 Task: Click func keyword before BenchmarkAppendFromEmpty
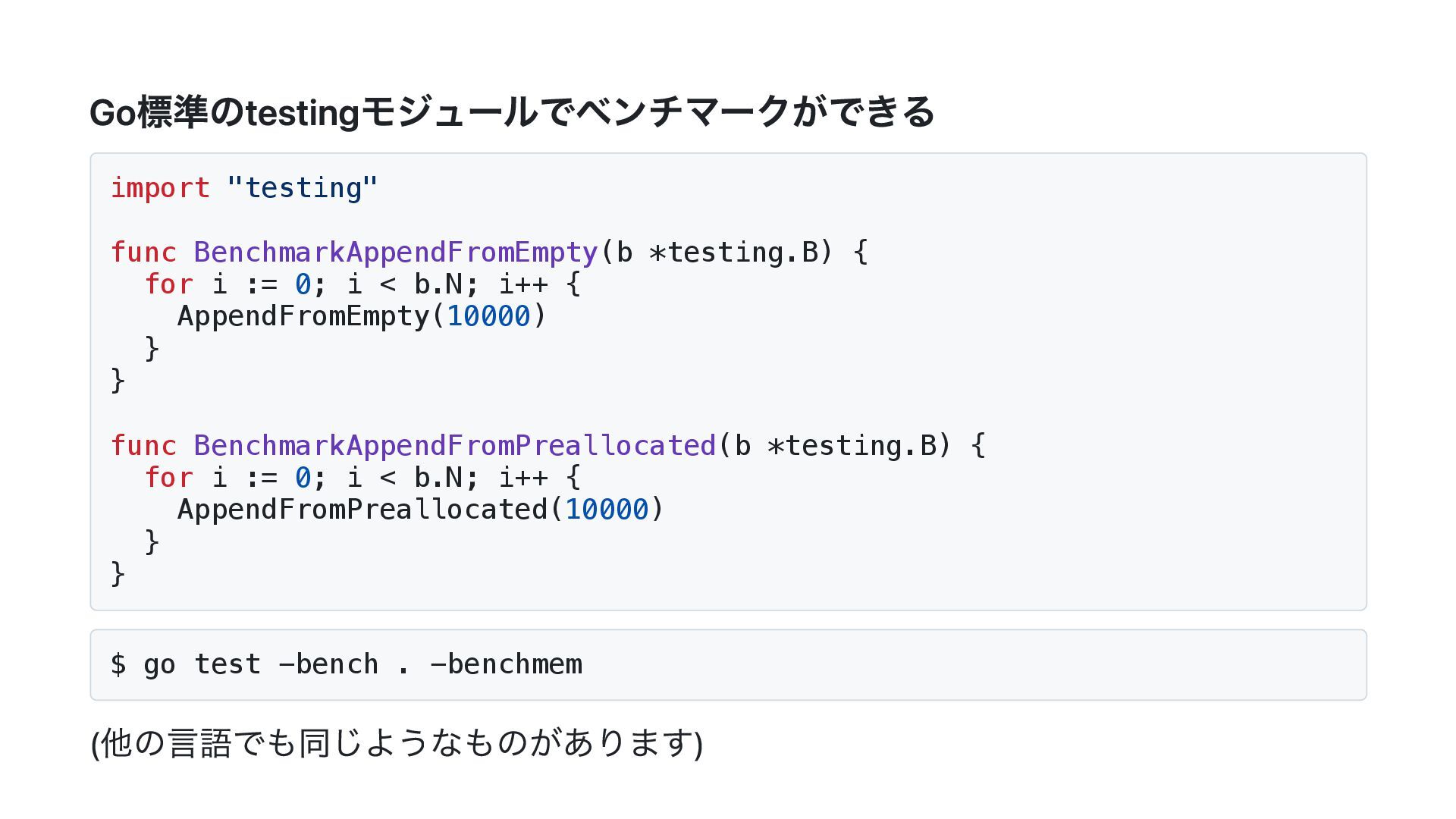[143, 253]
